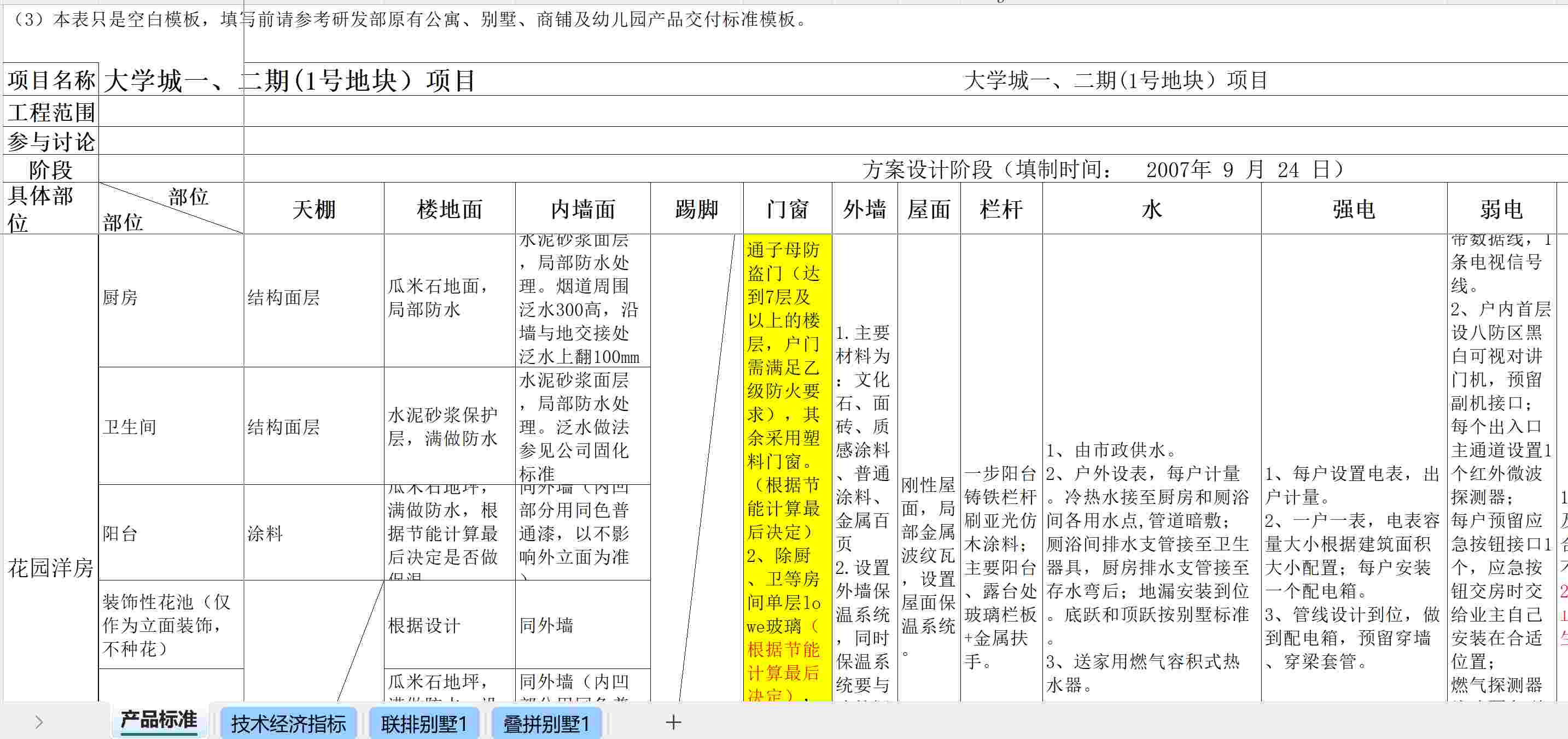Click the 强电 header cell
1568x739 pixels.
pyautogui.click(x=1353, y=209)
